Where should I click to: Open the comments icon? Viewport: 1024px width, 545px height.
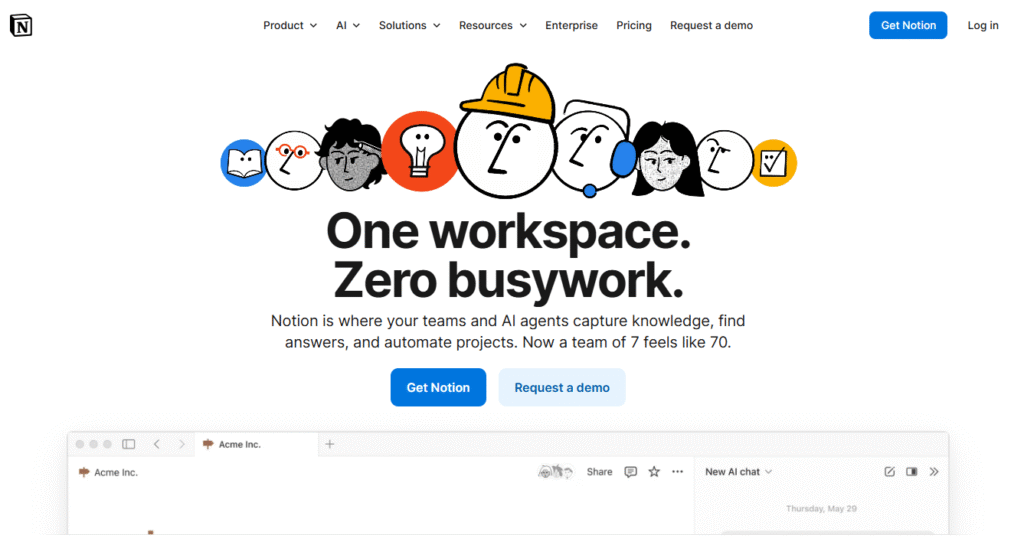pyautogui.click(x=630, y=471)
